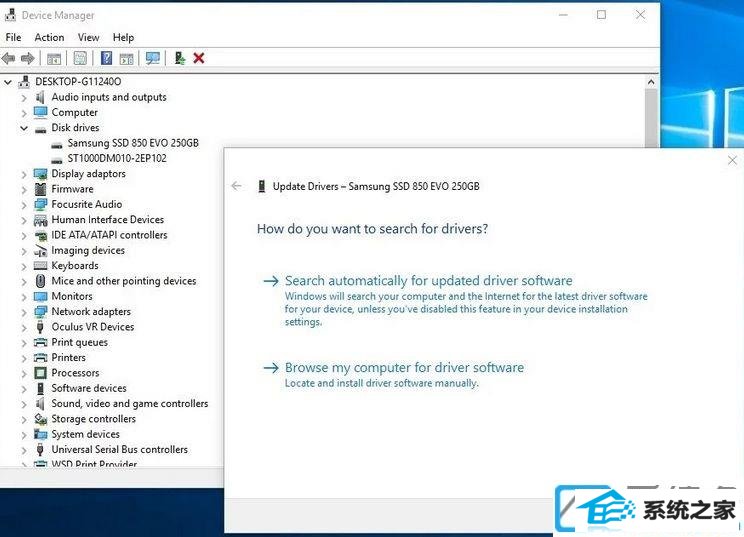Click the back arrow in the Update Drivers dialog

point(236,186)
